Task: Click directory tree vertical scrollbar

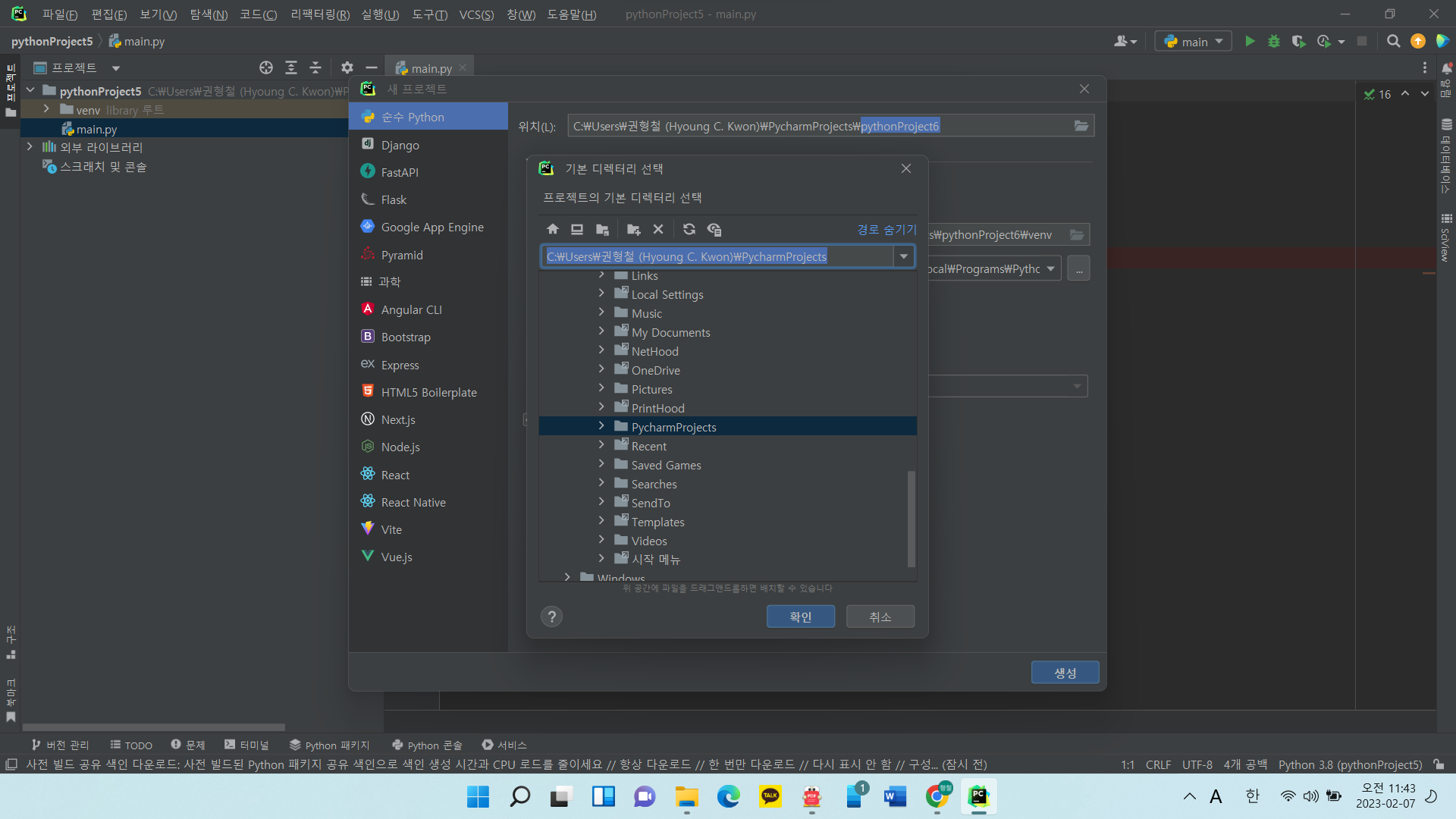Action: [911, 519]
